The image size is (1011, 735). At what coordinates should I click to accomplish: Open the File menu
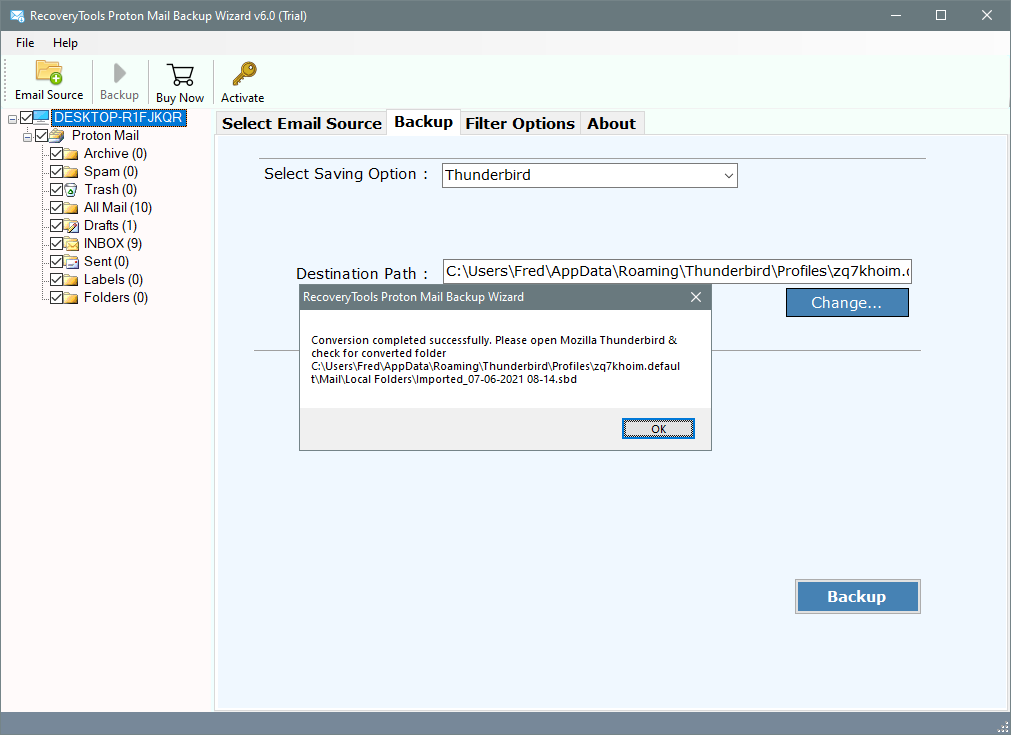(x=25, y=43)
